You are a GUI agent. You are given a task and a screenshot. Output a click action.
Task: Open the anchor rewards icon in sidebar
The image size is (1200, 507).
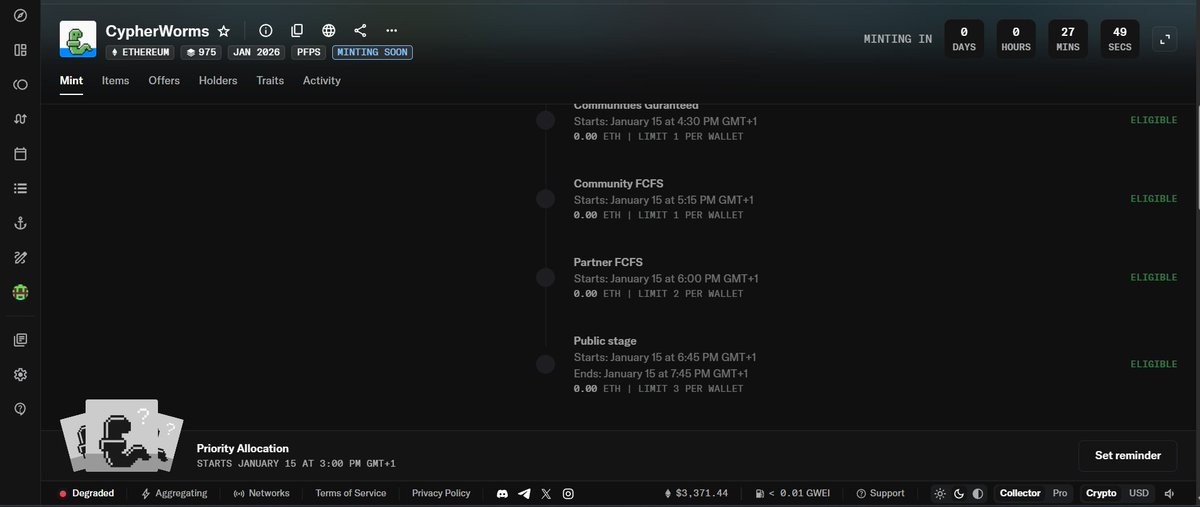(x=20, y=223)
